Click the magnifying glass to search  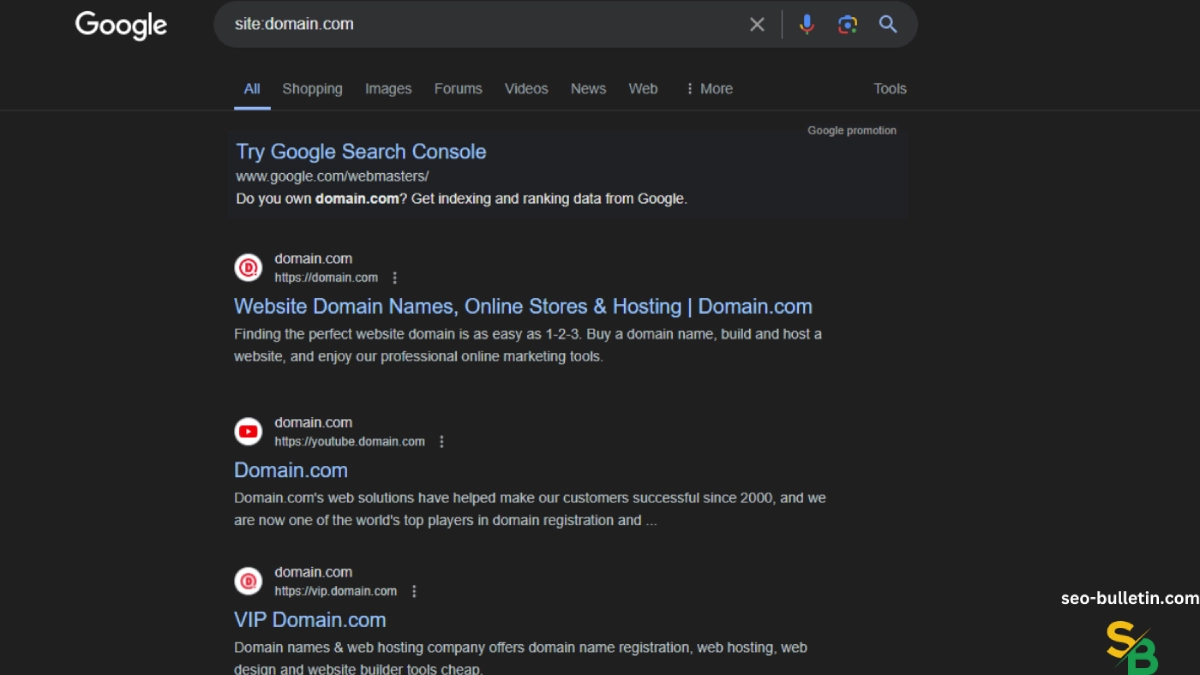coord(888,24)
